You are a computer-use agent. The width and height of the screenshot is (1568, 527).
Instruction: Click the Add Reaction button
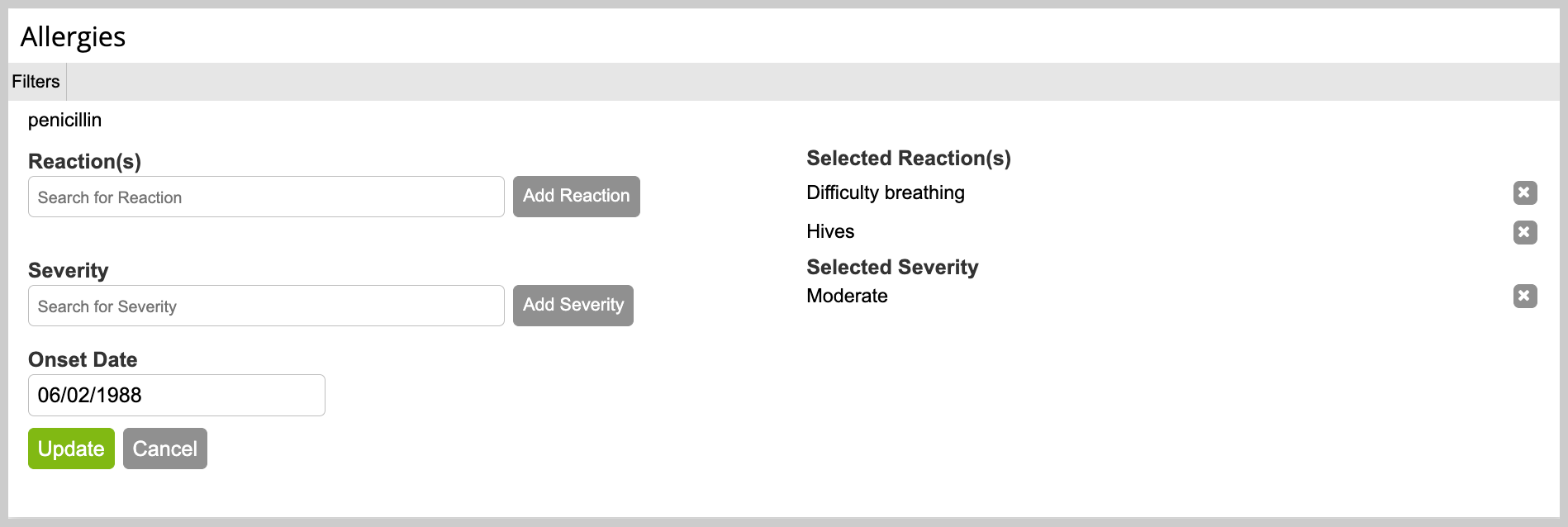click(x=576, y=197)
